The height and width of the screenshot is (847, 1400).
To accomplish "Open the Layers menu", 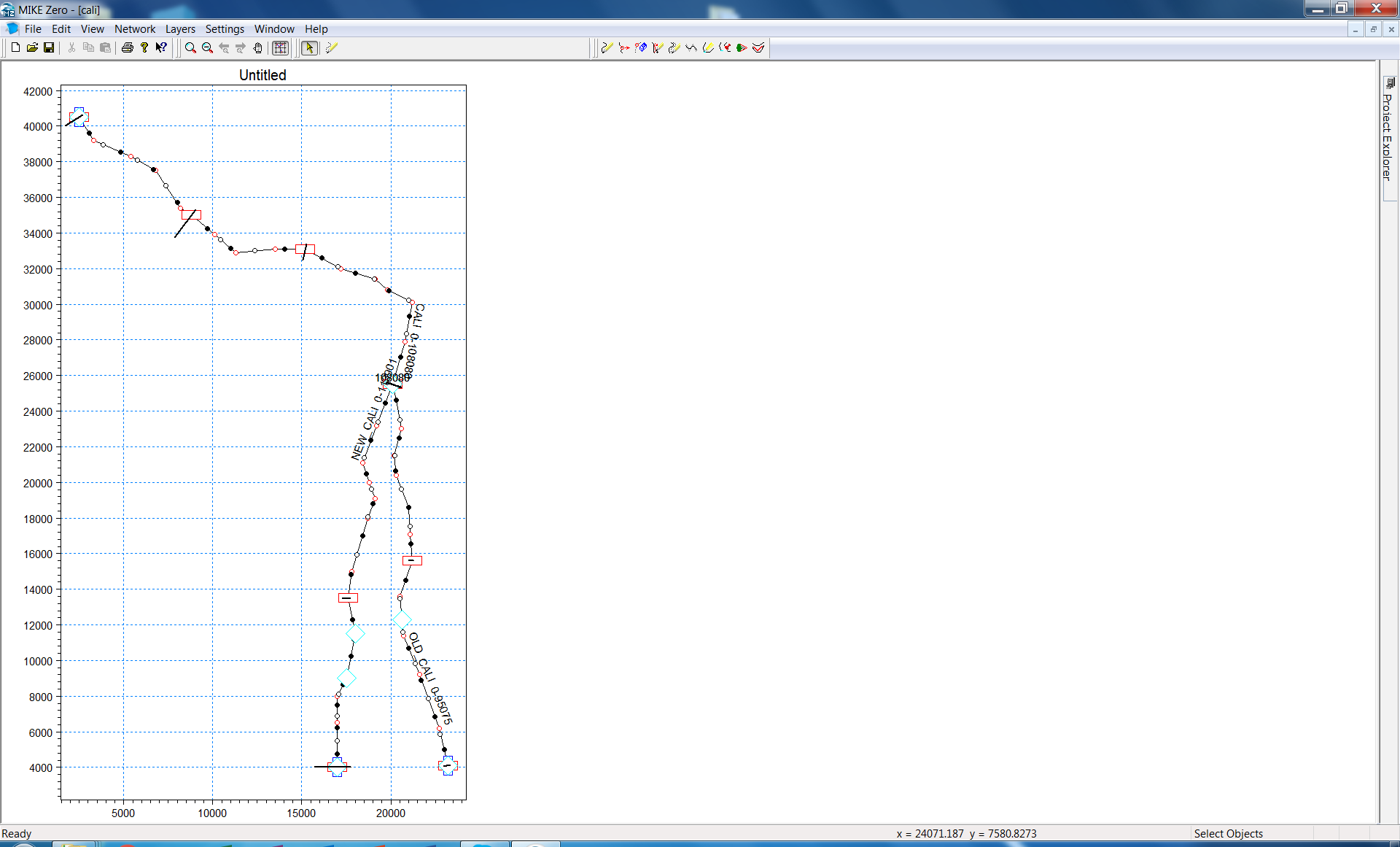I will (x=180, y=29).
